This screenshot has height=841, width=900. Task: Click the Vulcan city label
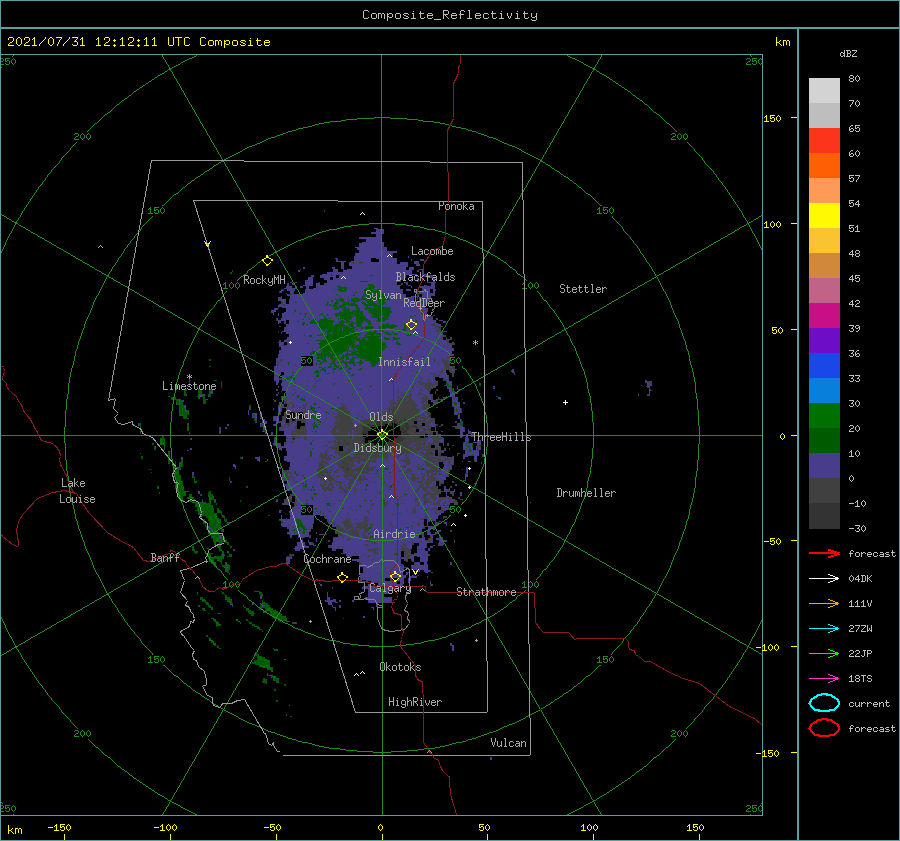[508, 743]
